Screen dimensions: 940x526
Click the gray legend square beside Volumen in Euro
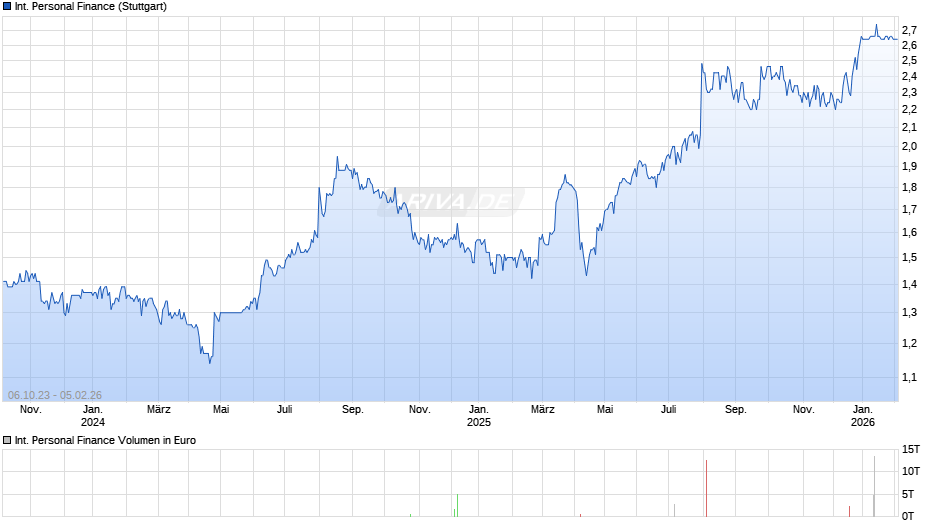[7, 440]
